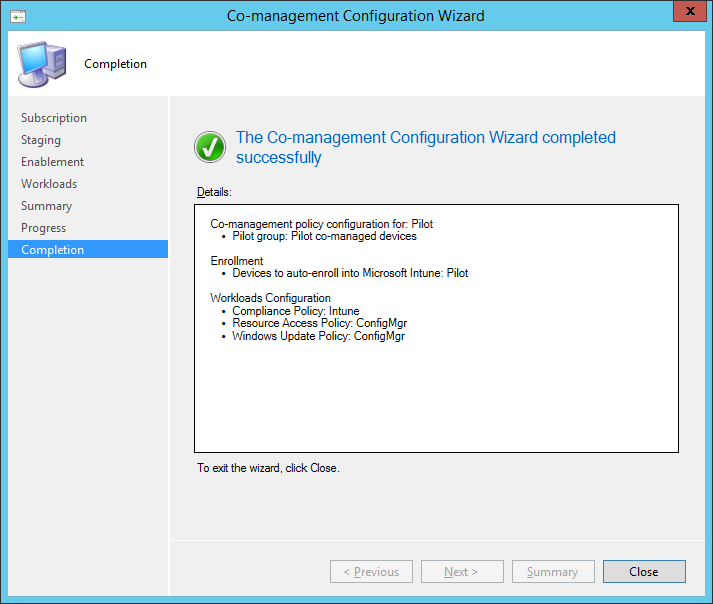The width and height of the screenshot is (713, 604).
Task: Click the 'Enrollment' heading in details
Action: coord(236,261)
